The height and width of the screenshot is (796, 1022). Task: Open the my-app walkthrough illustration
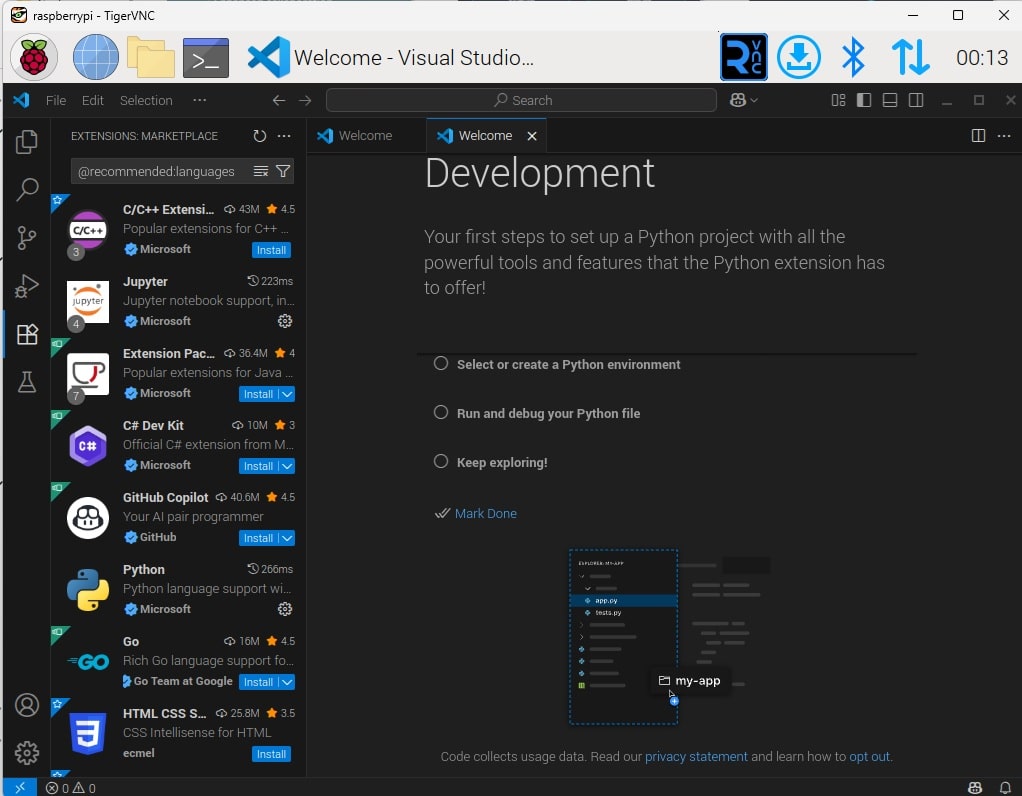(x=669, y=636)
